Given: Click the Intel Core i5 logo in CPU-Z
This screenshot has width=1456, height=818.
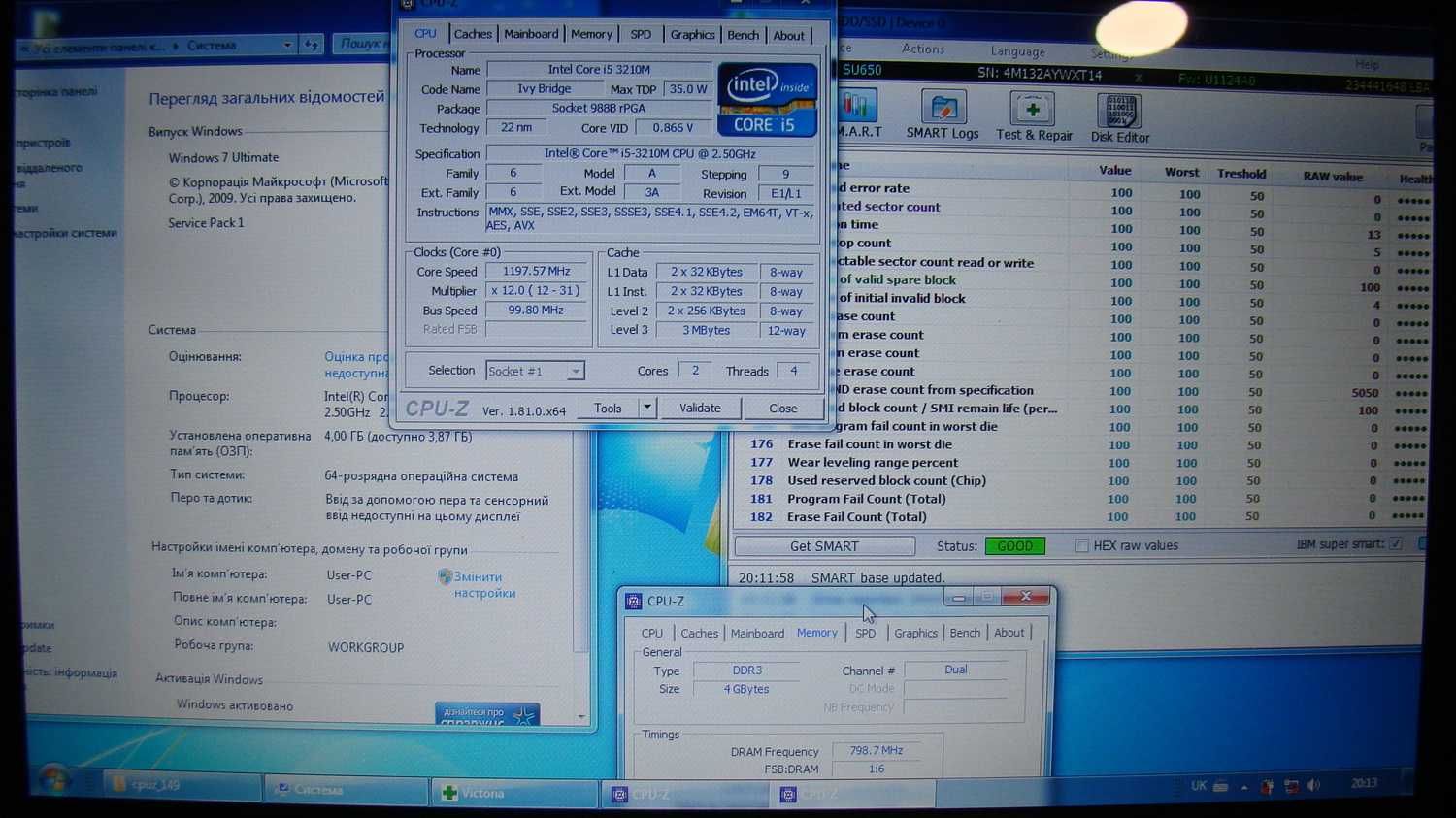Looking at the screenshot, I should click(x=767, y=99).
